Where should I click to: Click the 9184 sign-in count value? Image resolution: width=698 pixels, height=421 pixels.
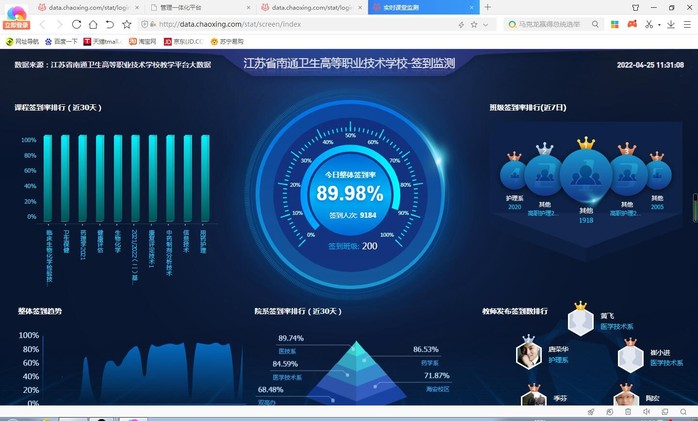368,215
